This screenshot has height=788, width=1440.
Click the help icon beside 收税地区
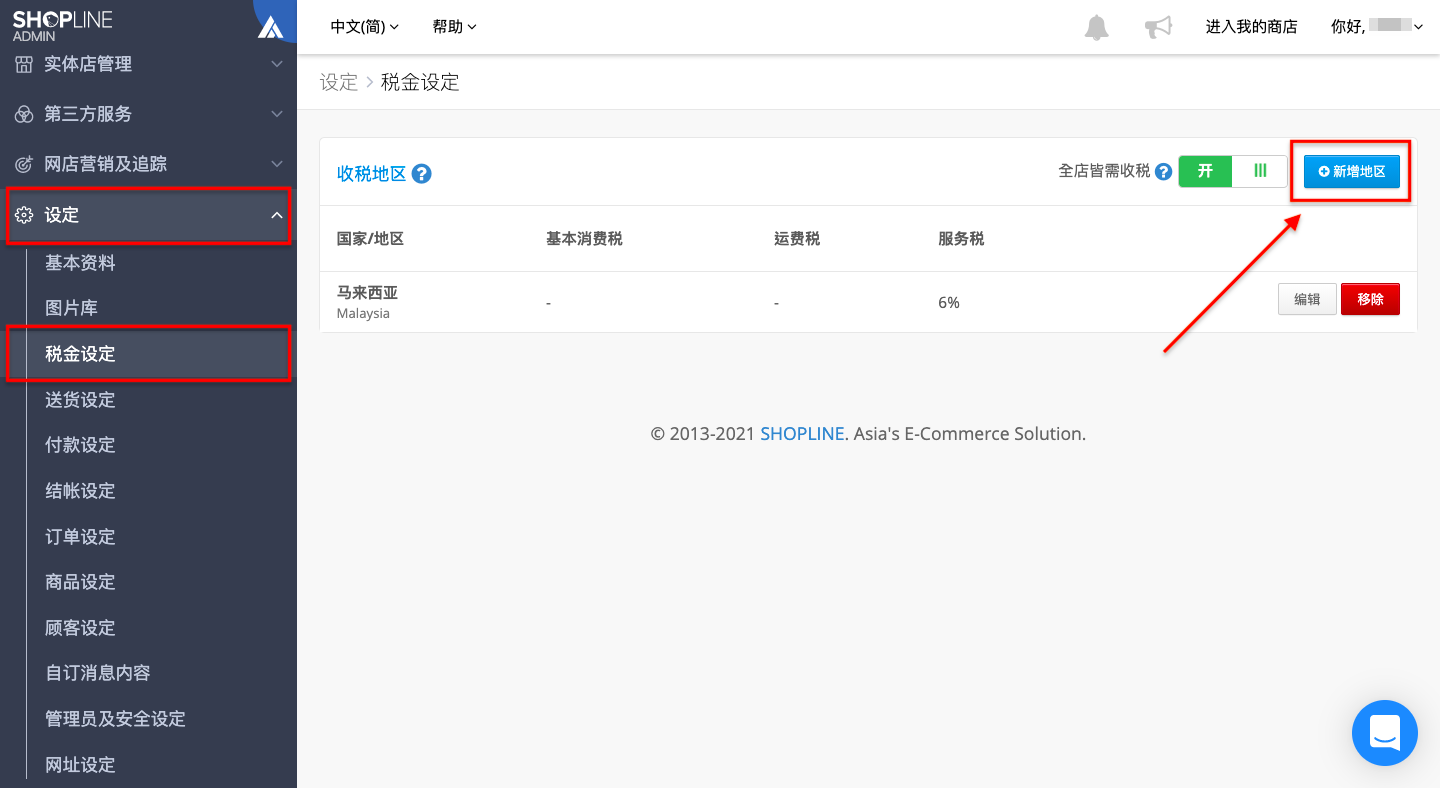tap(421, 174)
